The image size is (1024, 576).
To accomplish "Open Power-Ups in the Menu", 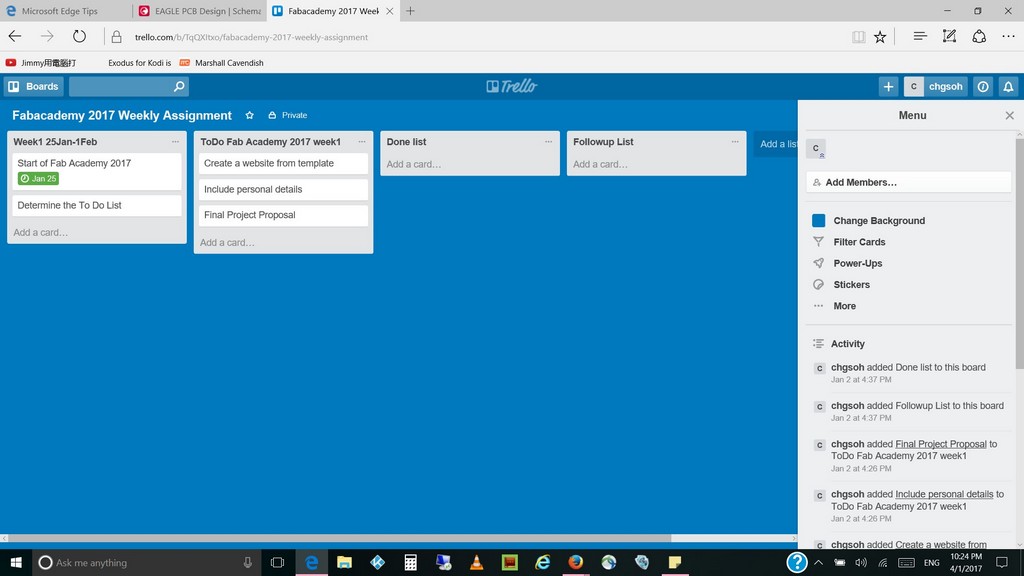I will [x=857, y=263].
